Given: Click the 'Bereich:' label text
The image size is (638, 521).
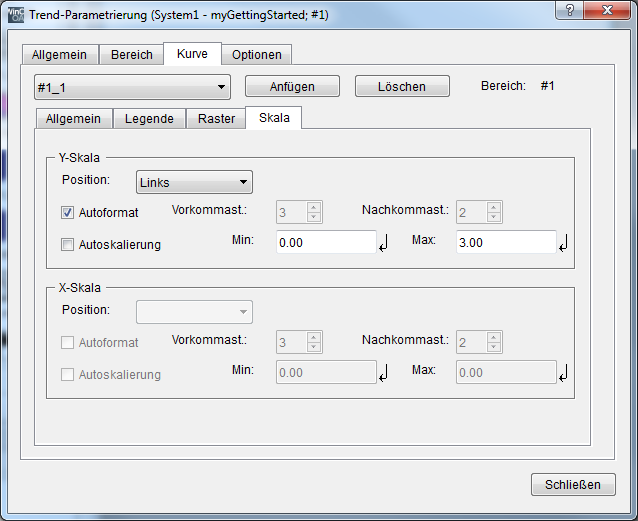Looking at the screenshot, I should (x=503, y=86).
